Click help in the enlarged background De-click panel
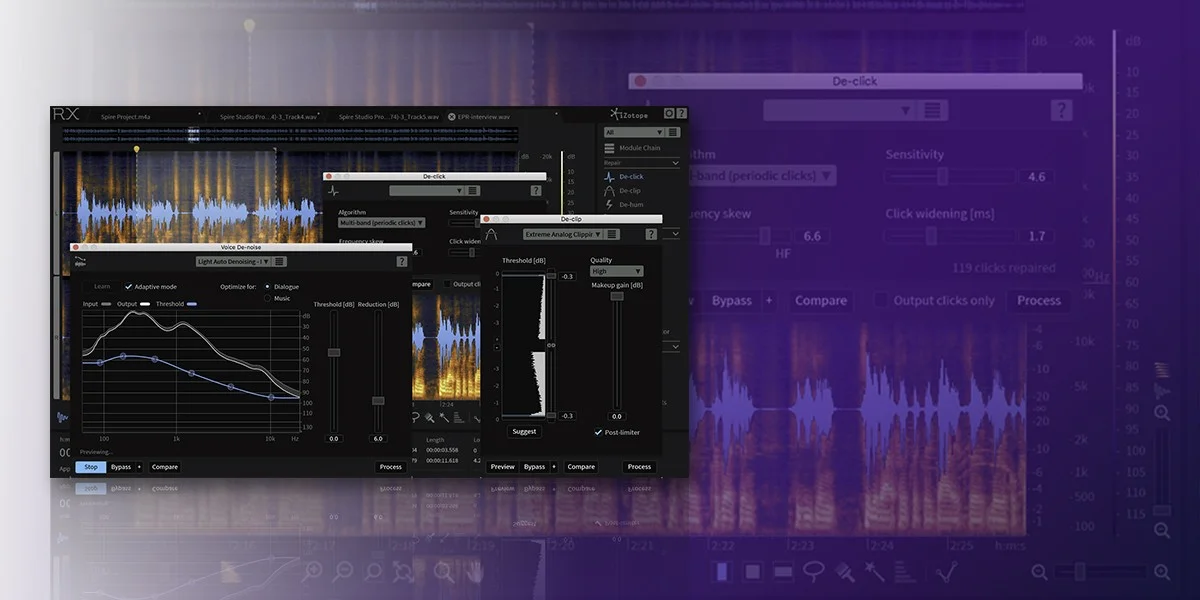1200x600 pixels. click(1061, 110)
